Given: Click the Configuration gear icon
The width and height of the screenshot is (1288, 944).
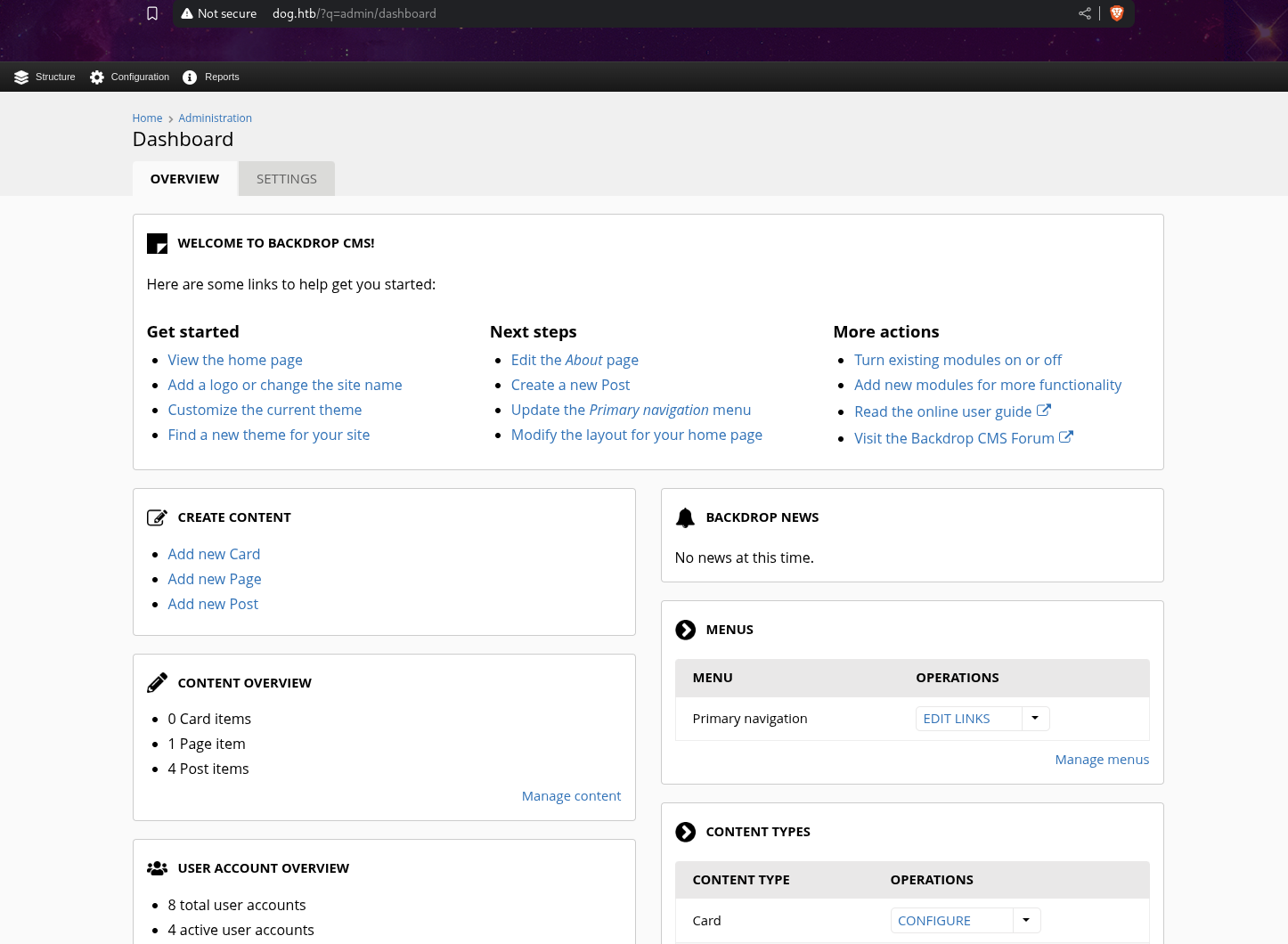Looking at the screenshot, I should pos(97,77).
